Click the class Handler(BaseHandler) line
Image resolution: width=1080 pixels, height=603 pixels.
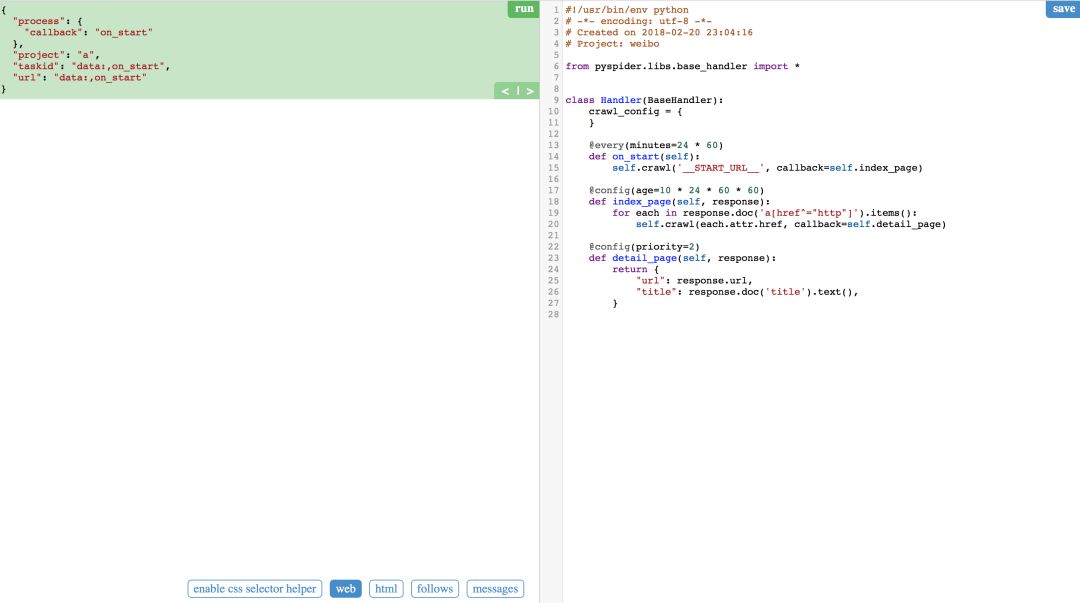coord(645,100)
